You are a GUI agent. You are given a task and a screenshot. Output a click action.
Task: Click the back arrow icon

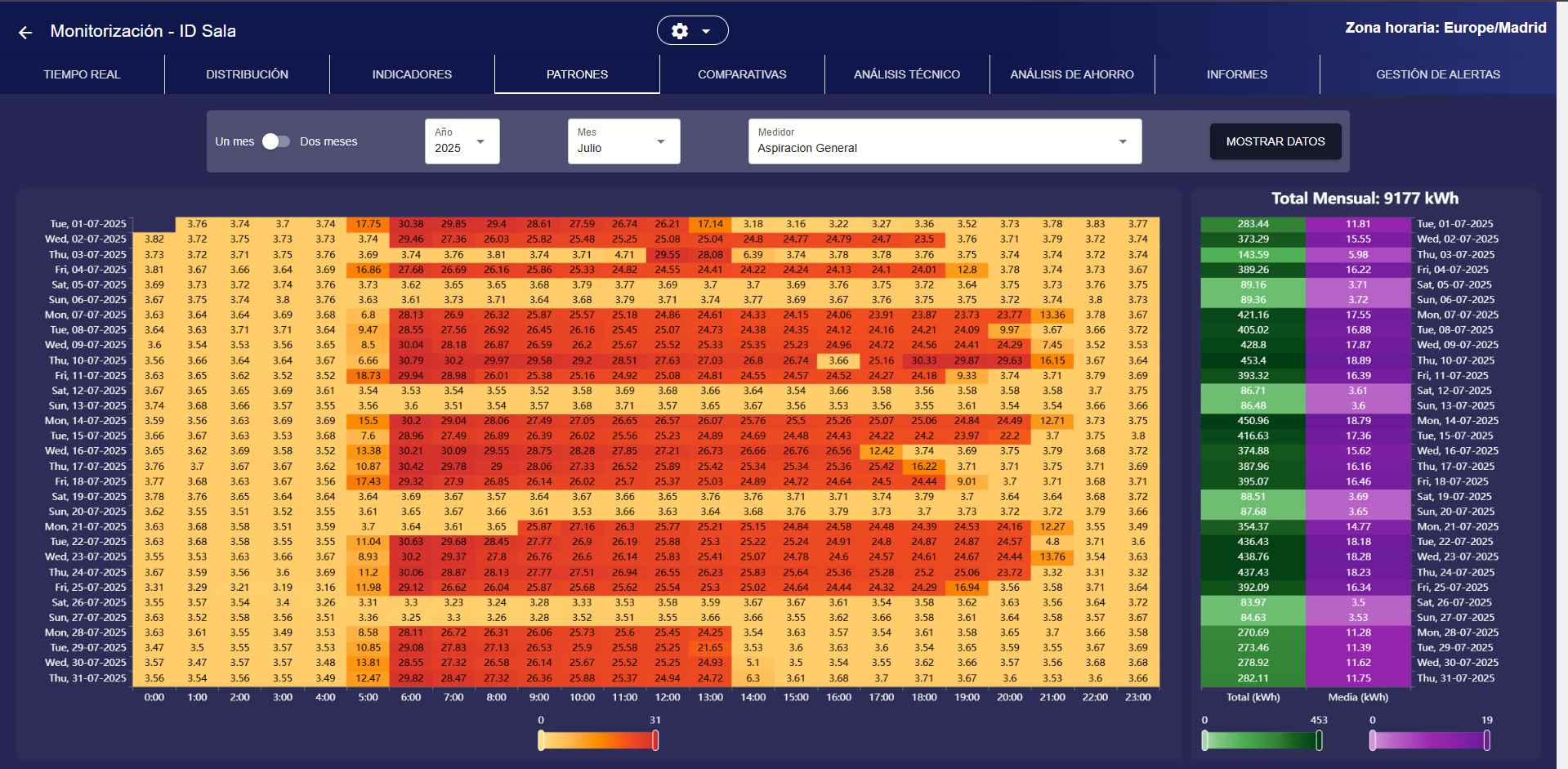[x=25, y=32]
